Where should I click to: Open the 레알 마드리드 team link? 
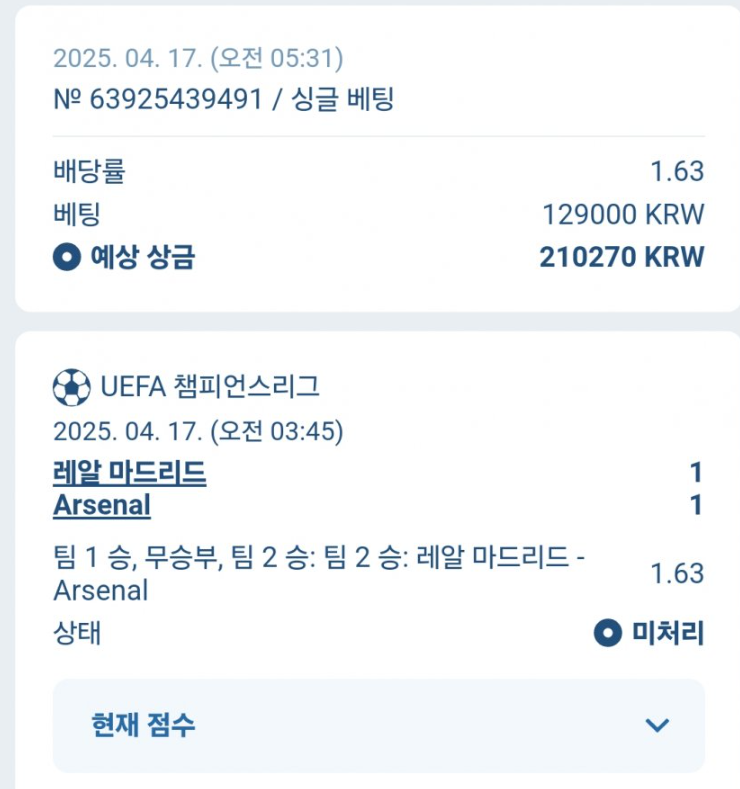[x=130, y=473]
